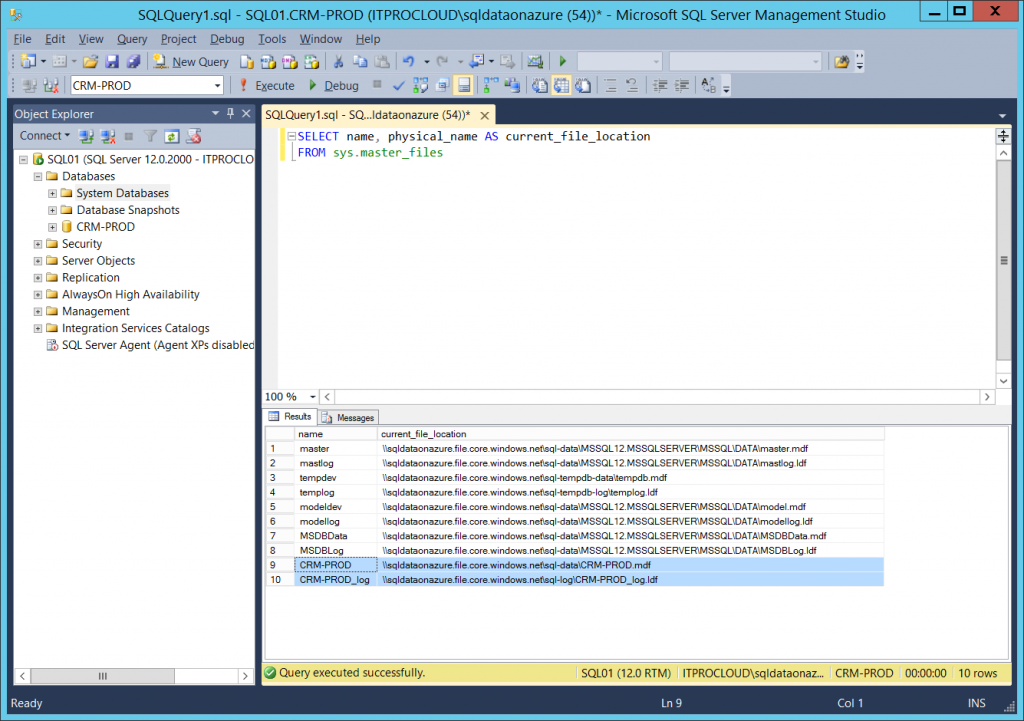Click the Activity Monitor icon
The height and width of the screenshot is (721, 1024).
536,61
